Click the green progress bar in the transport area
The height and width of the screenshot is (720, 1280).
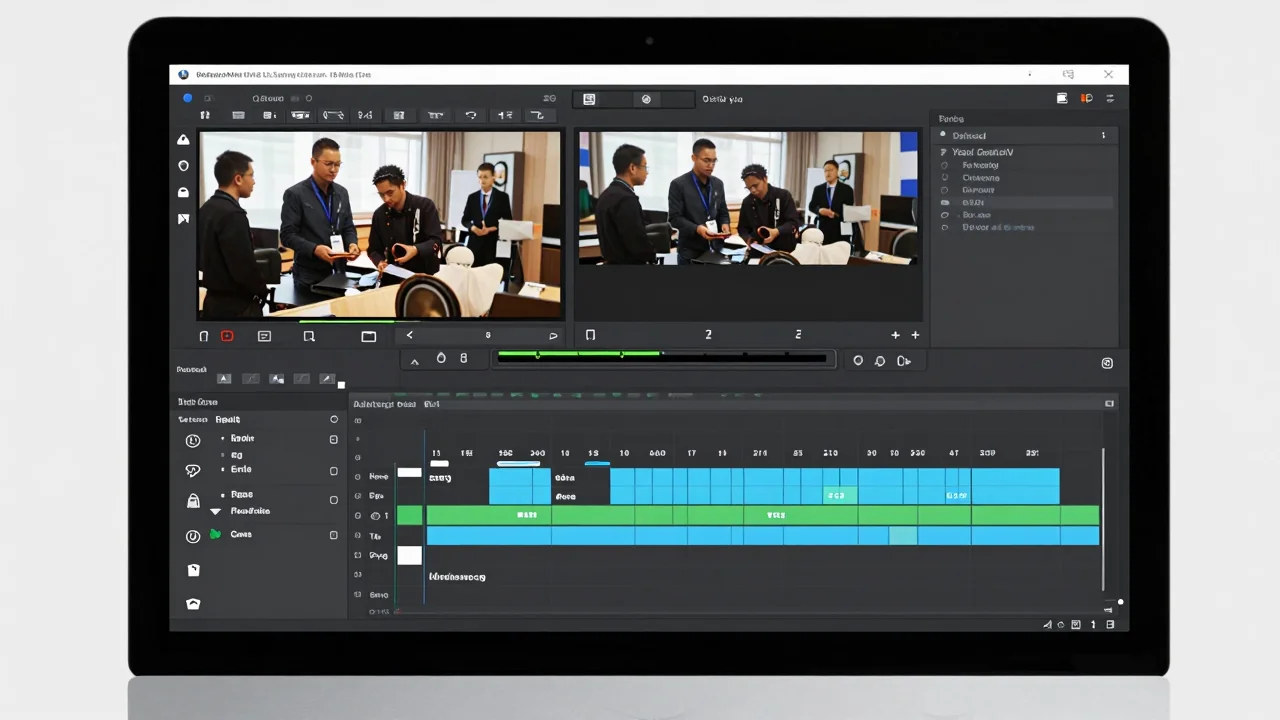coord(580,354)
